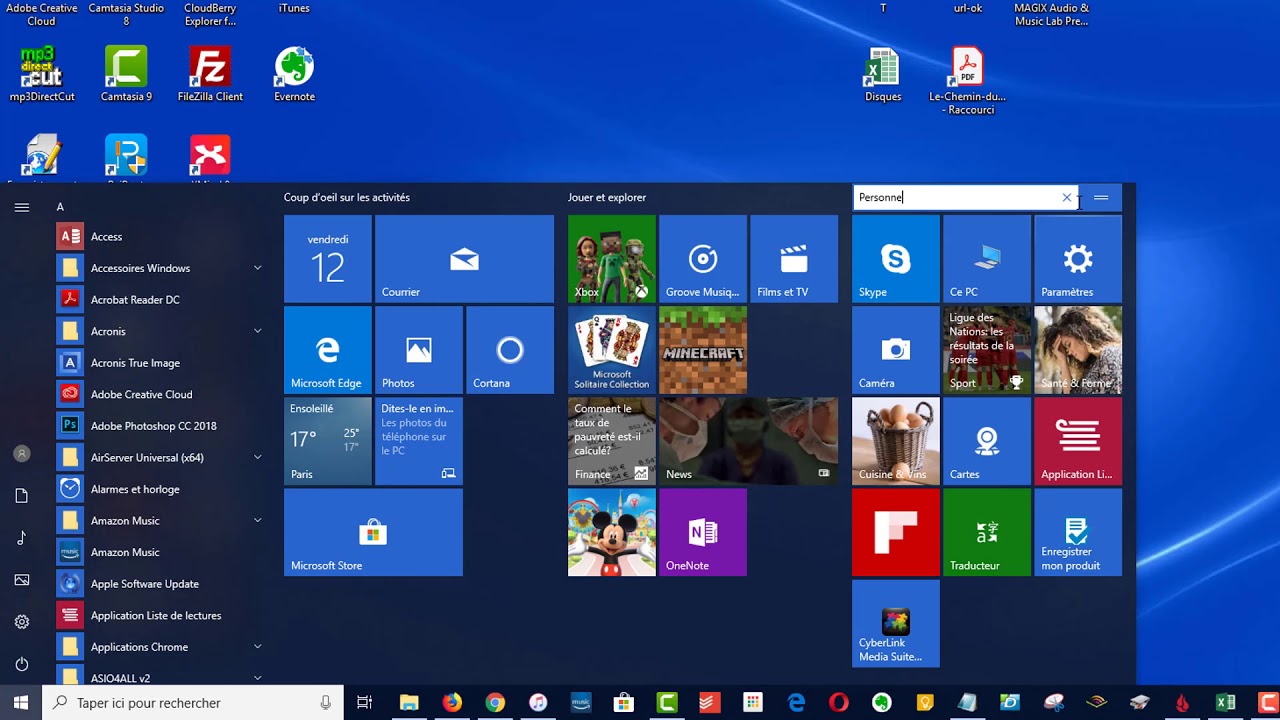This screenshot has height=720, width=1280.
Task: Launch Acronis True Image from list
Action: pos(162,363)
